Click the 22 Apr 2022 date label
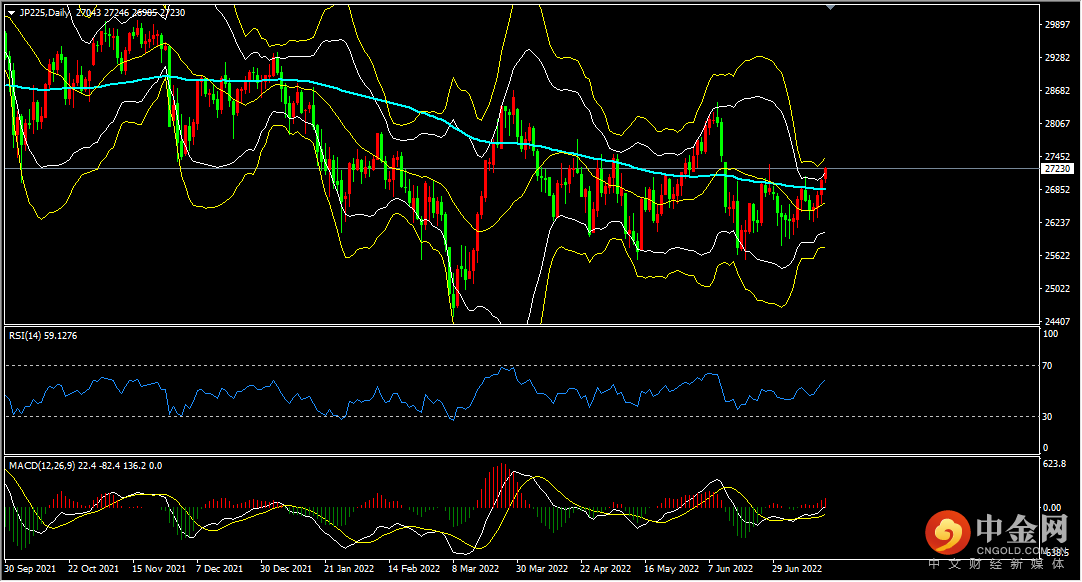1082x582 pixels. pos(604,569)
